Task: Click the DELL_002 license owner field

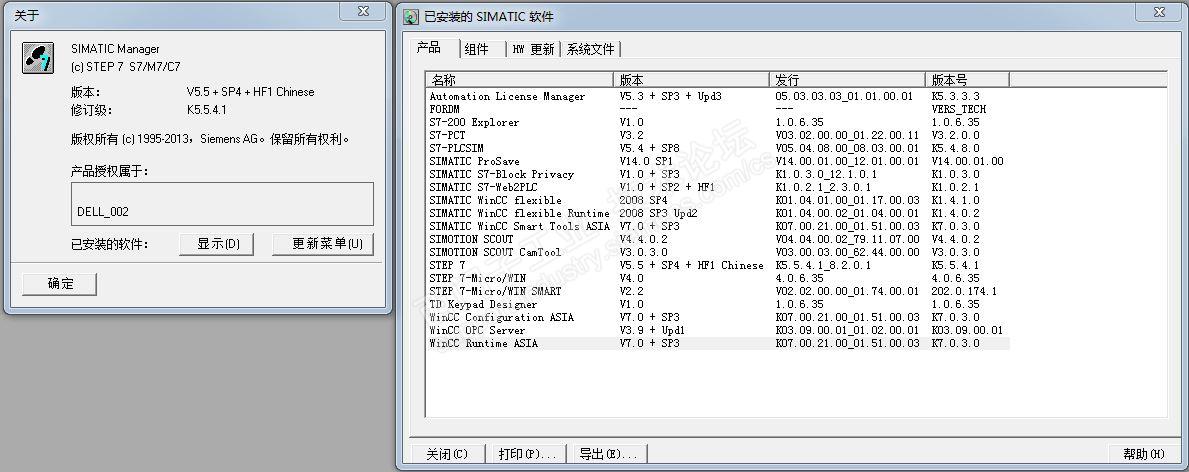Action: point(222,203)
